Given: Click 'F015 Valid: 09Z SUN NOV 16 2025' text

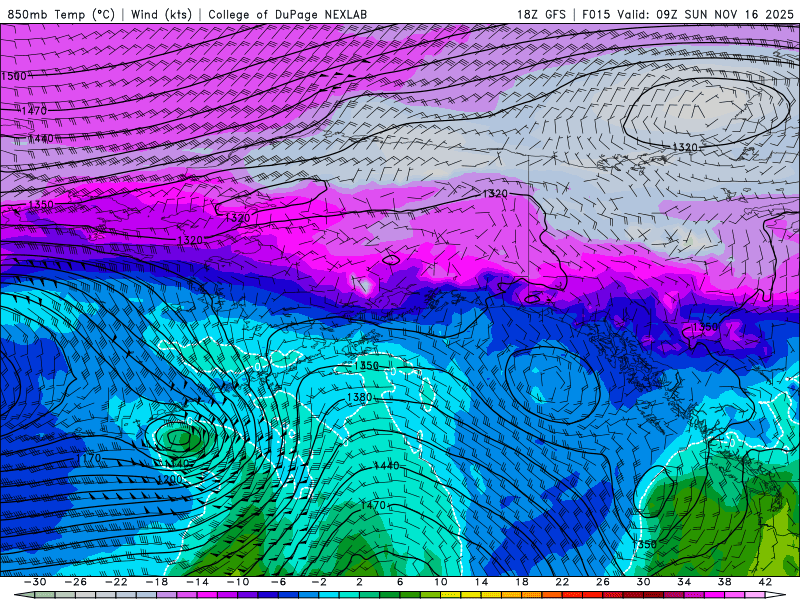Looking at the screenshot, I should pos(688,14).
